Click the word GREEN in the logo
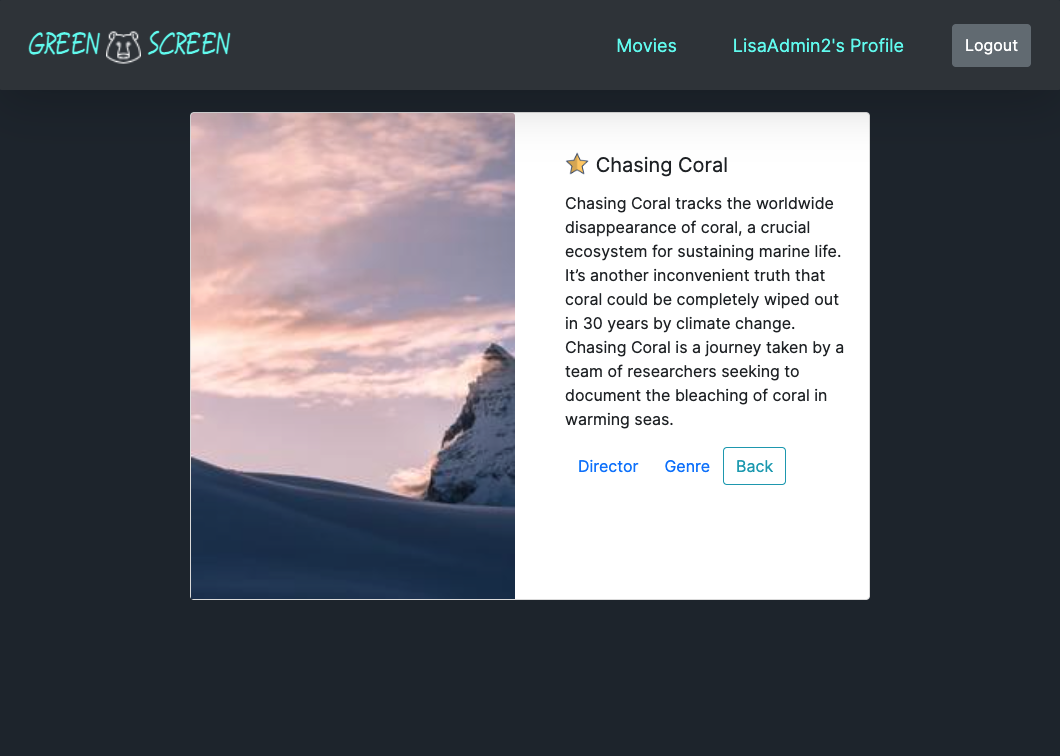The height and width of the screenshot is (756, 1060). pos(64,45)
